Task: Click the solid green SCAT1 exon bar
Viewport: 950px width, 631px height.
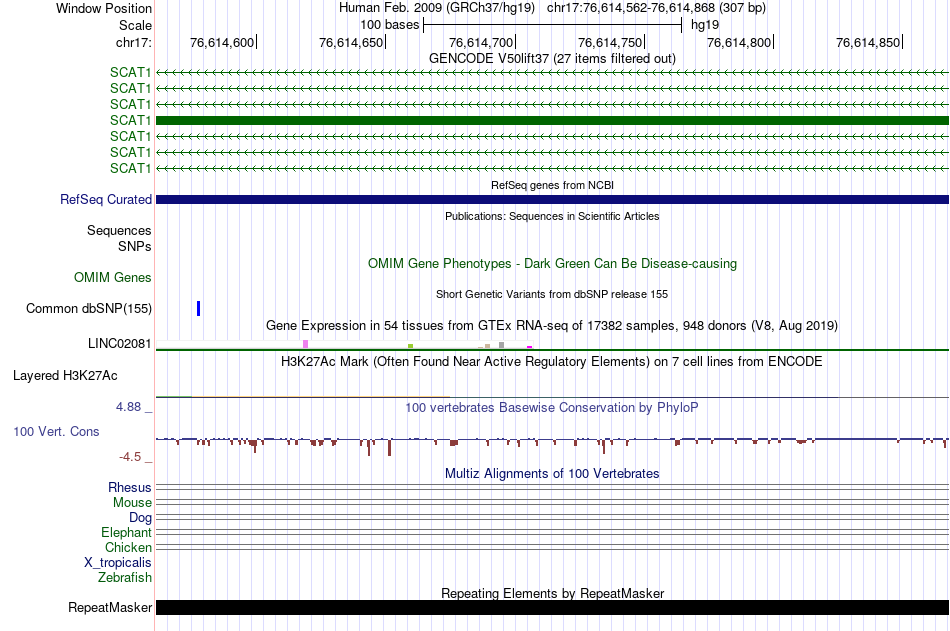Action: tap(552, 121)
